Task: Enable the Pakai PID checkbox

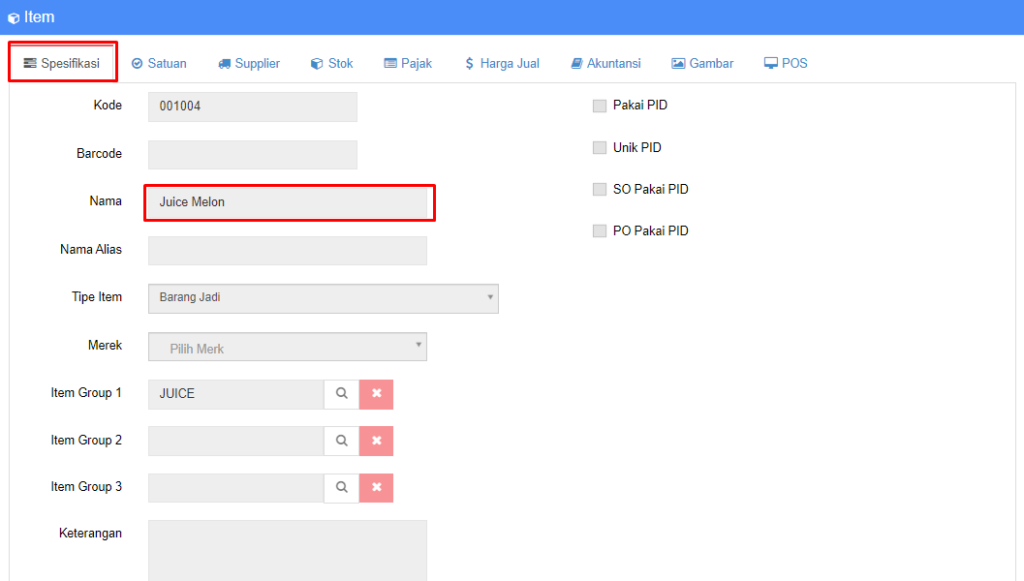Action: (600, 106)
